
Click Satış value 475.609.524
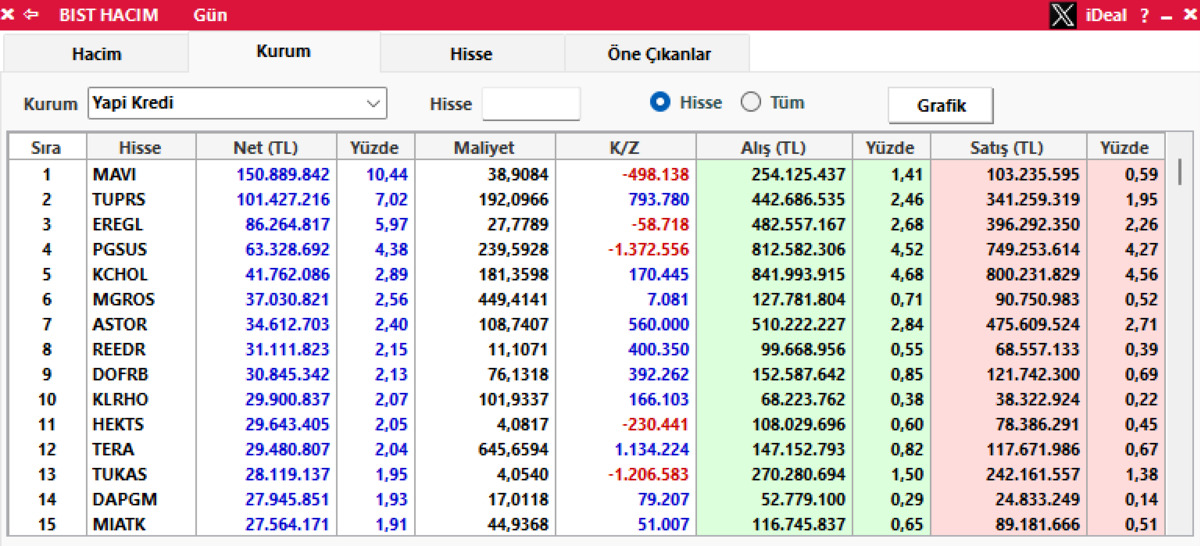pyautogui.click(x=1032, y=324)
